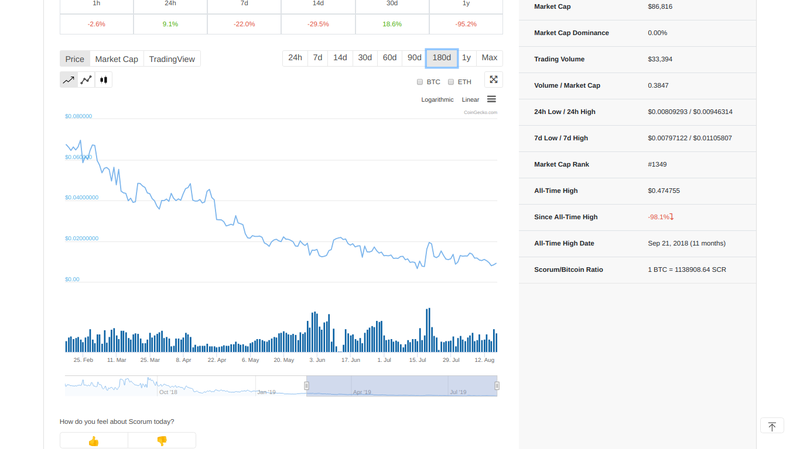Click the $33,394 trading volume value
Image resolution: width=800 pixels, height=449 pixels.
tap(660, 59)
